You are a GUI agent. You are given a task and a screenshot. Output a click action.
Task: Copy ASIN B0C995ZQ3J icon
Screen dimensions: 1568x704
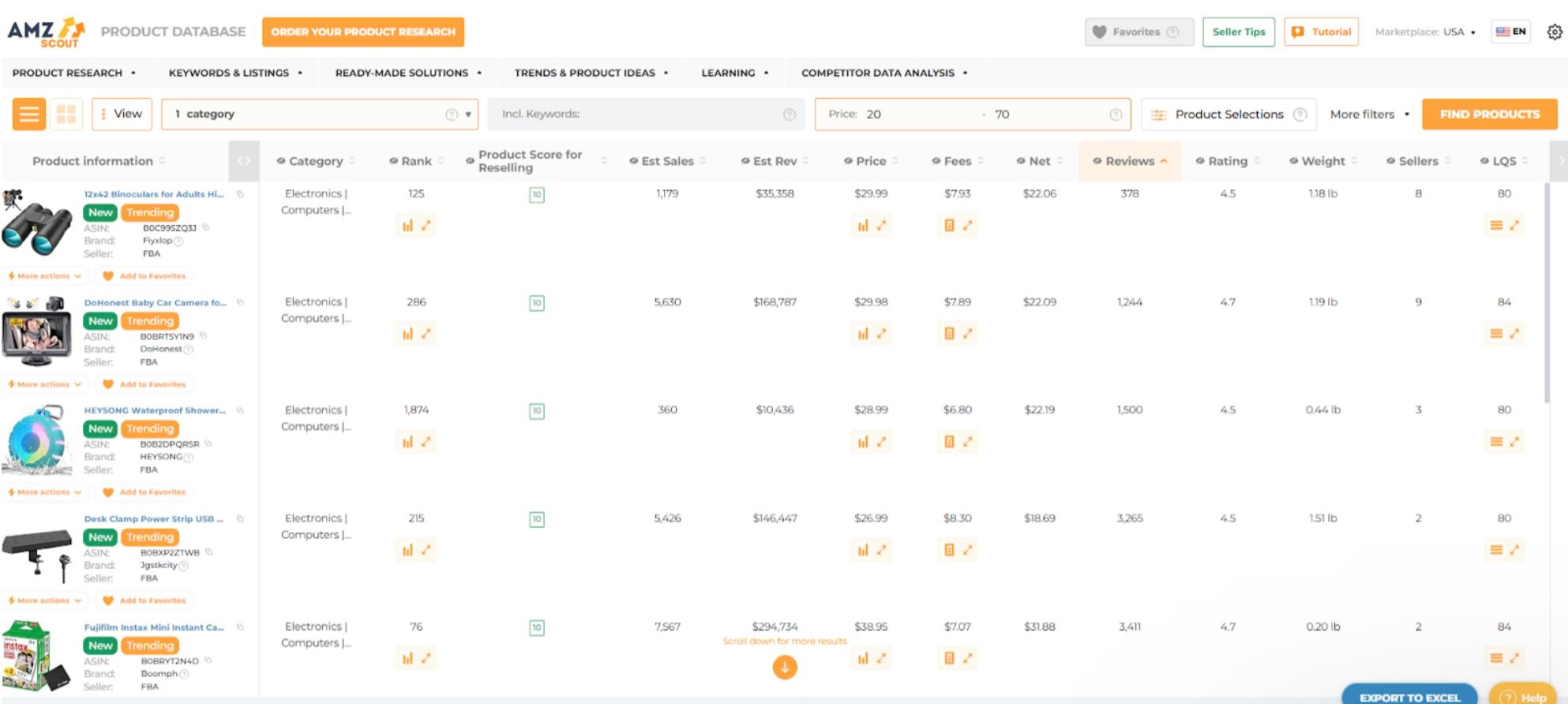(x=205, y=227)
